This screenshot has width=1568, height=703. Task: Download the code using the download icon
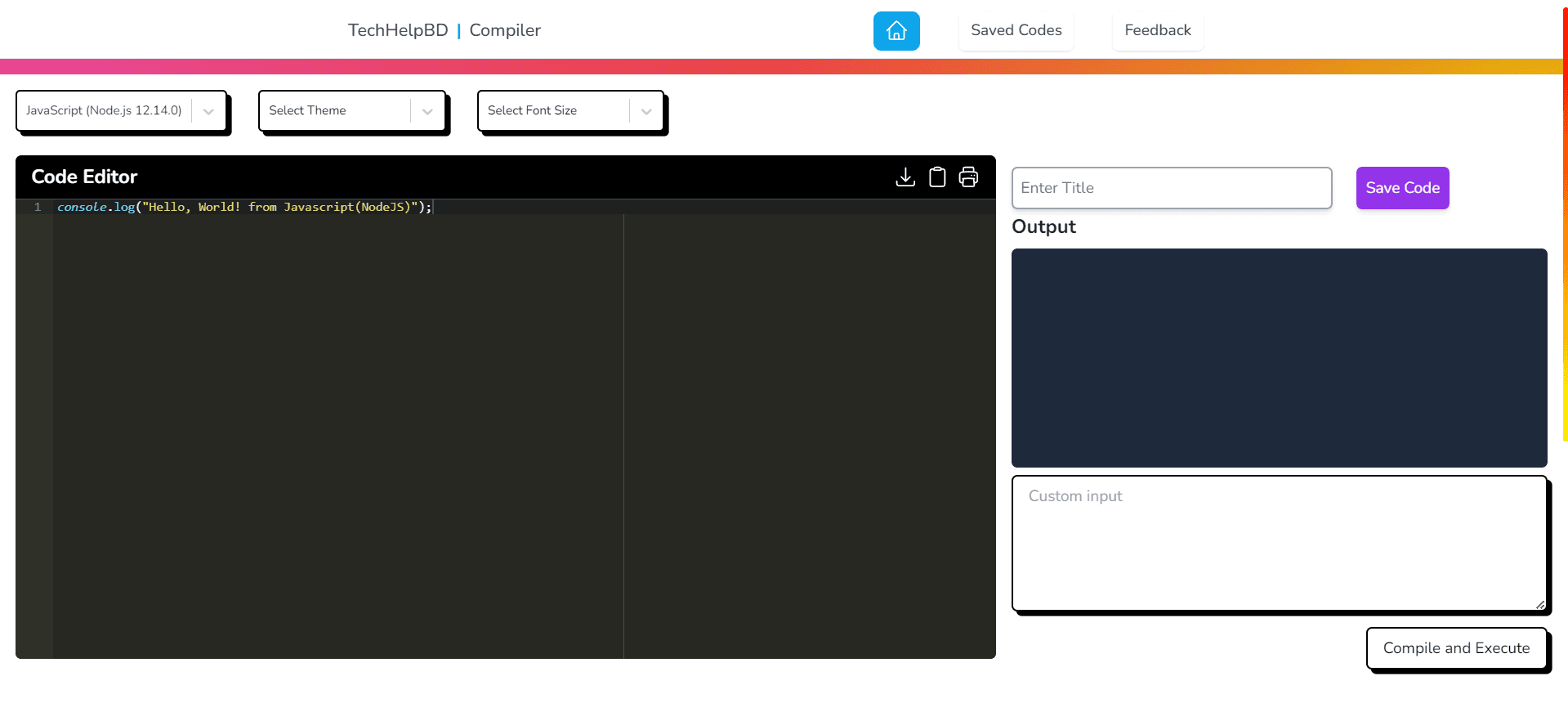tap(905, 177)
